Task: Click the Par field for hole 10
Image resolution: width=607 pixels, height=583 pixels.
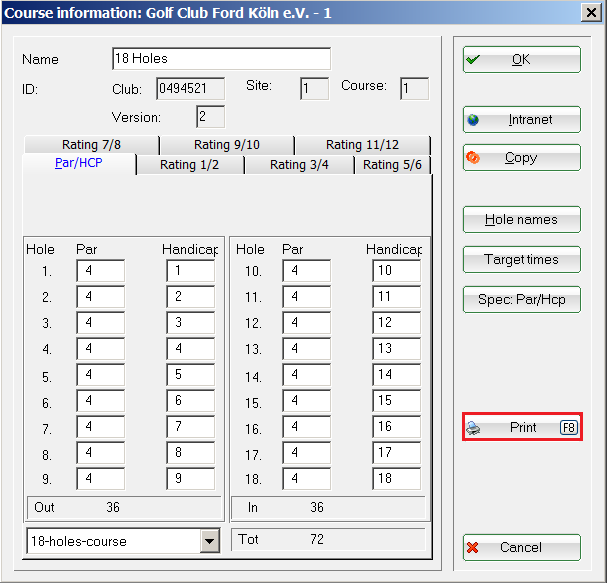Action: tap(307, 271)
